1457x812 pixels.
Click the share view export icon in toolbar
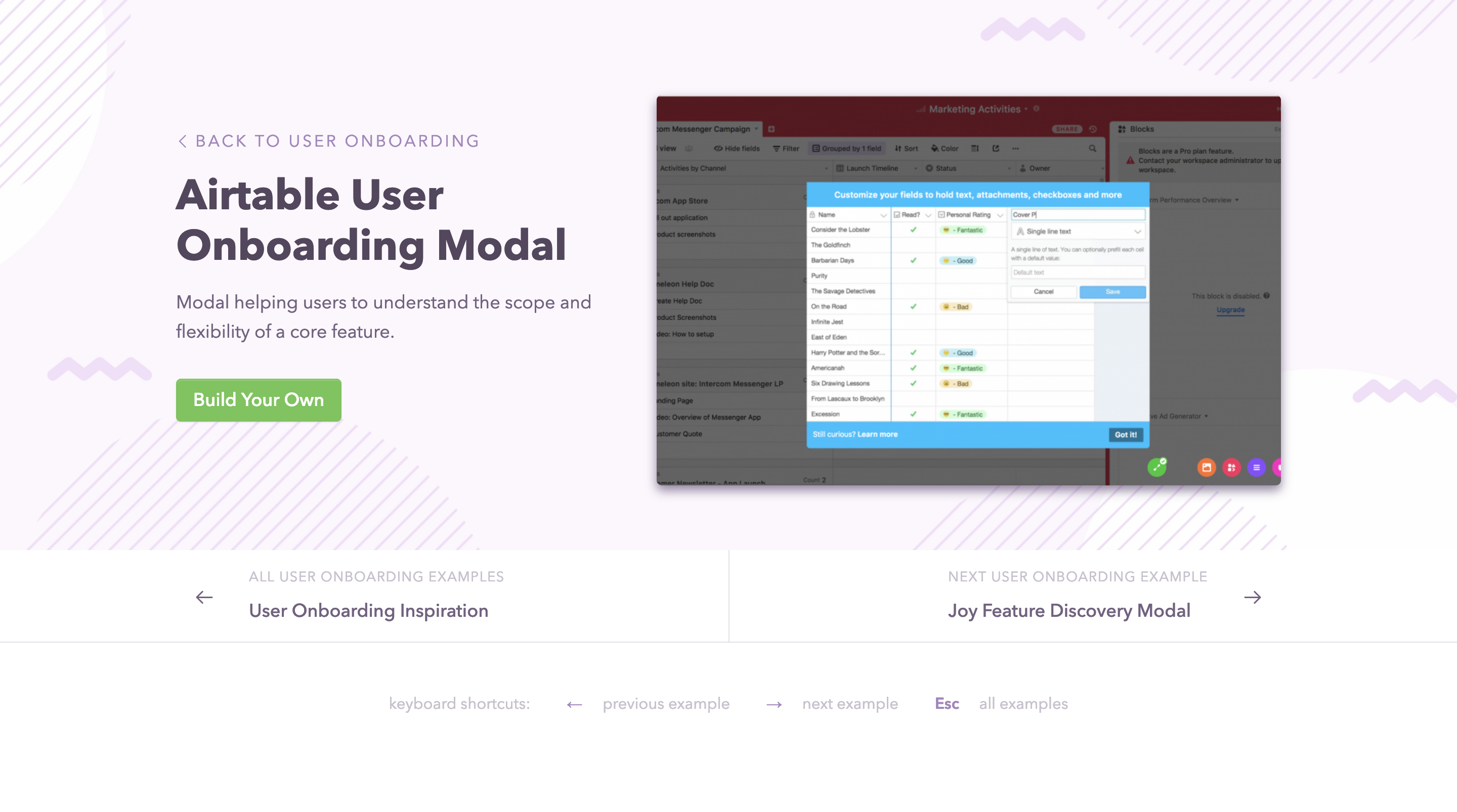tap(996, 149)
